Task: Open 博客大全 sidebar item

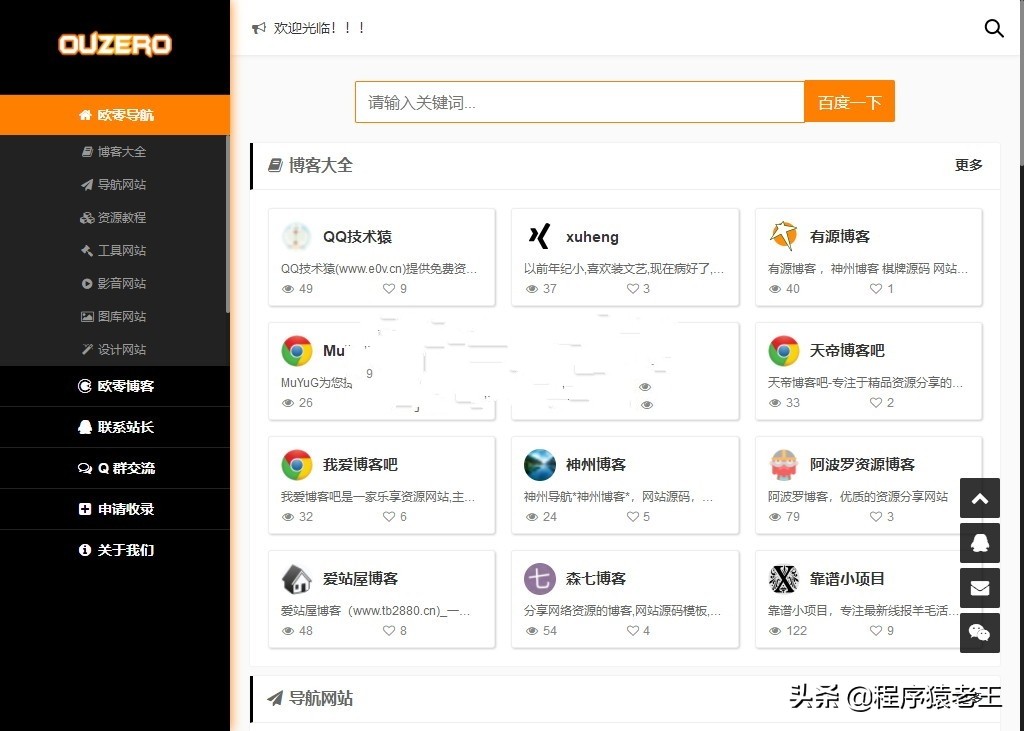Action: (x=114, y=152)
